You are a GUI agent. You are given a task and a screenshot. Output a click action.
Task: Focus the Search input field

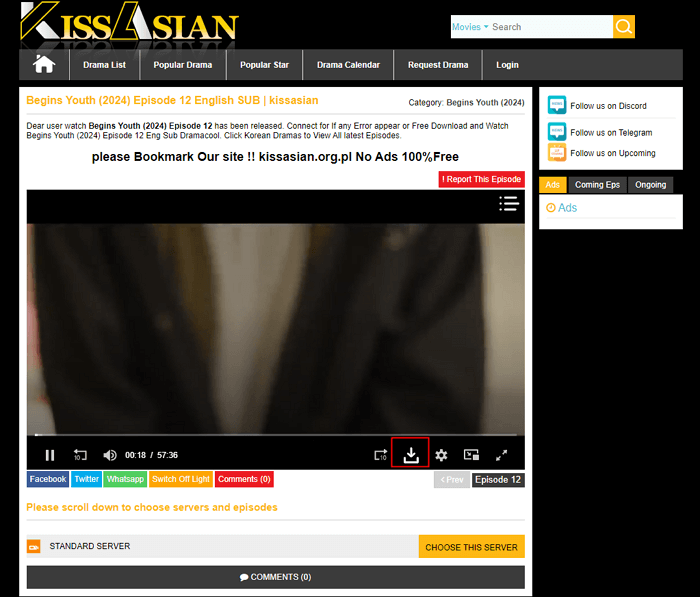(551, 27)
